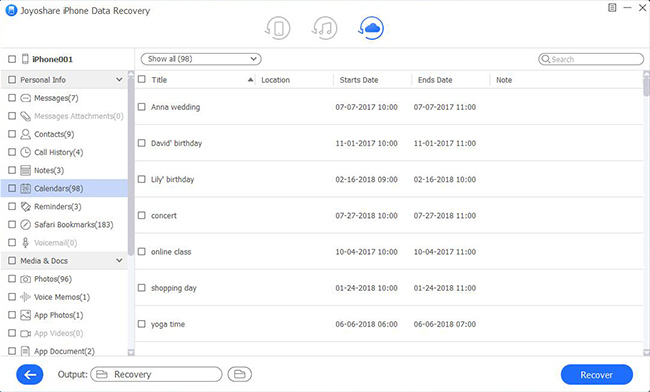This screenshot has height=392, width=650.
Task: Click the Reminders tag icon
Action: click(26, 206)
